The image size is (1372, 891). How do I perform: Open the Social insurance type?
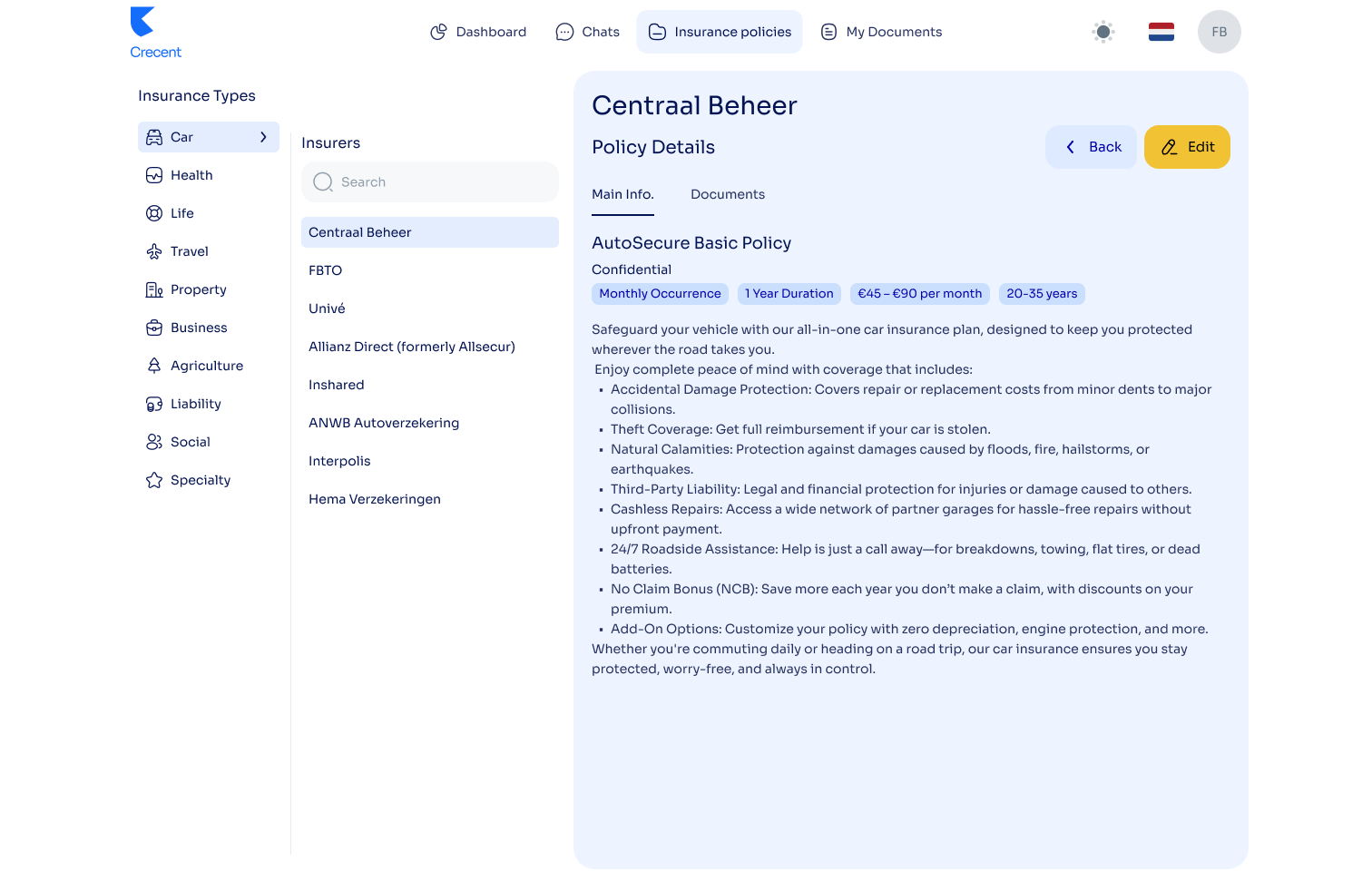pos(209,442)
